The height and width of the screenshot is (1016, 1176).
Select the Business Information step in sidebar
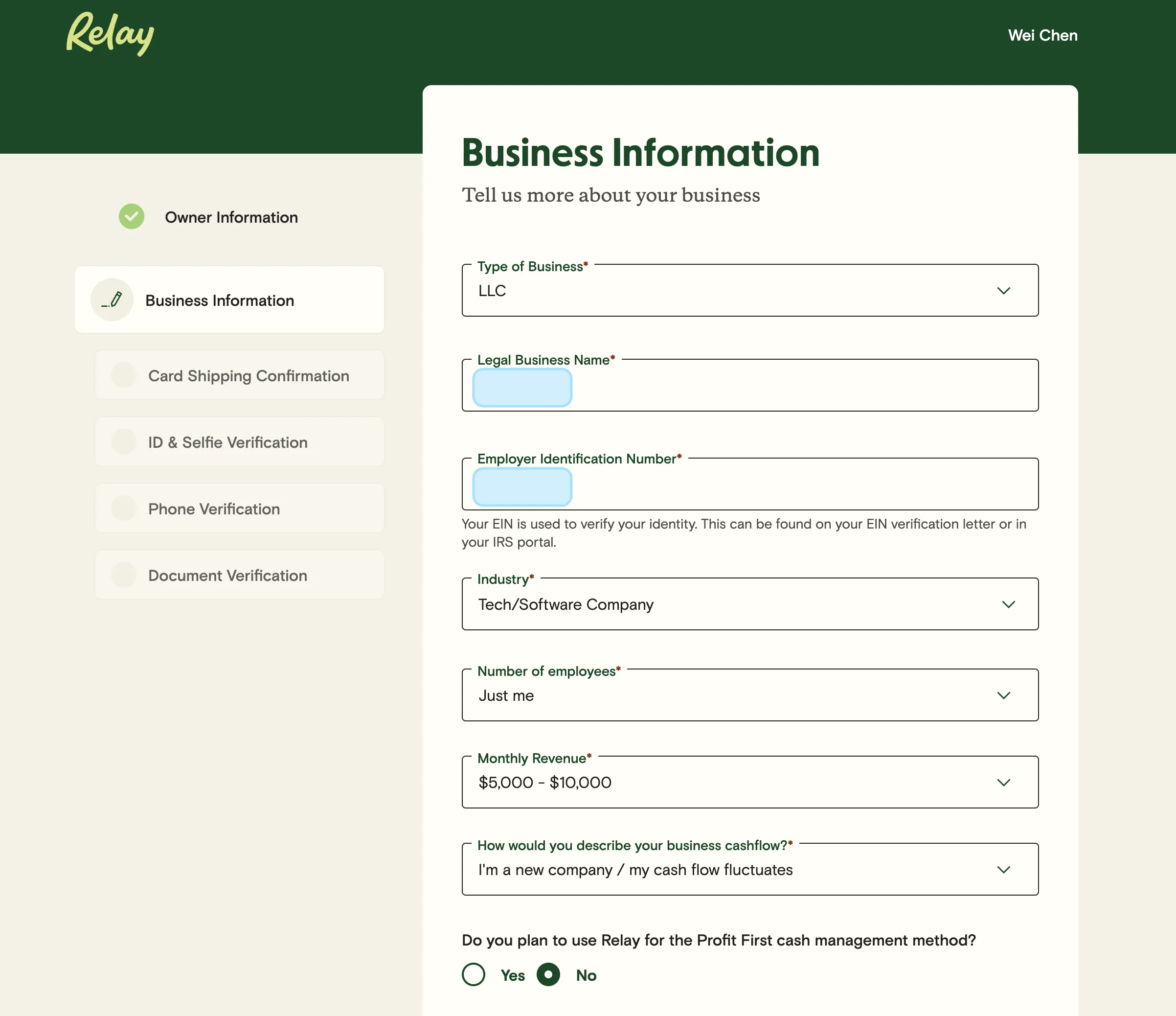pyautogui.click(x=229, y=300)
